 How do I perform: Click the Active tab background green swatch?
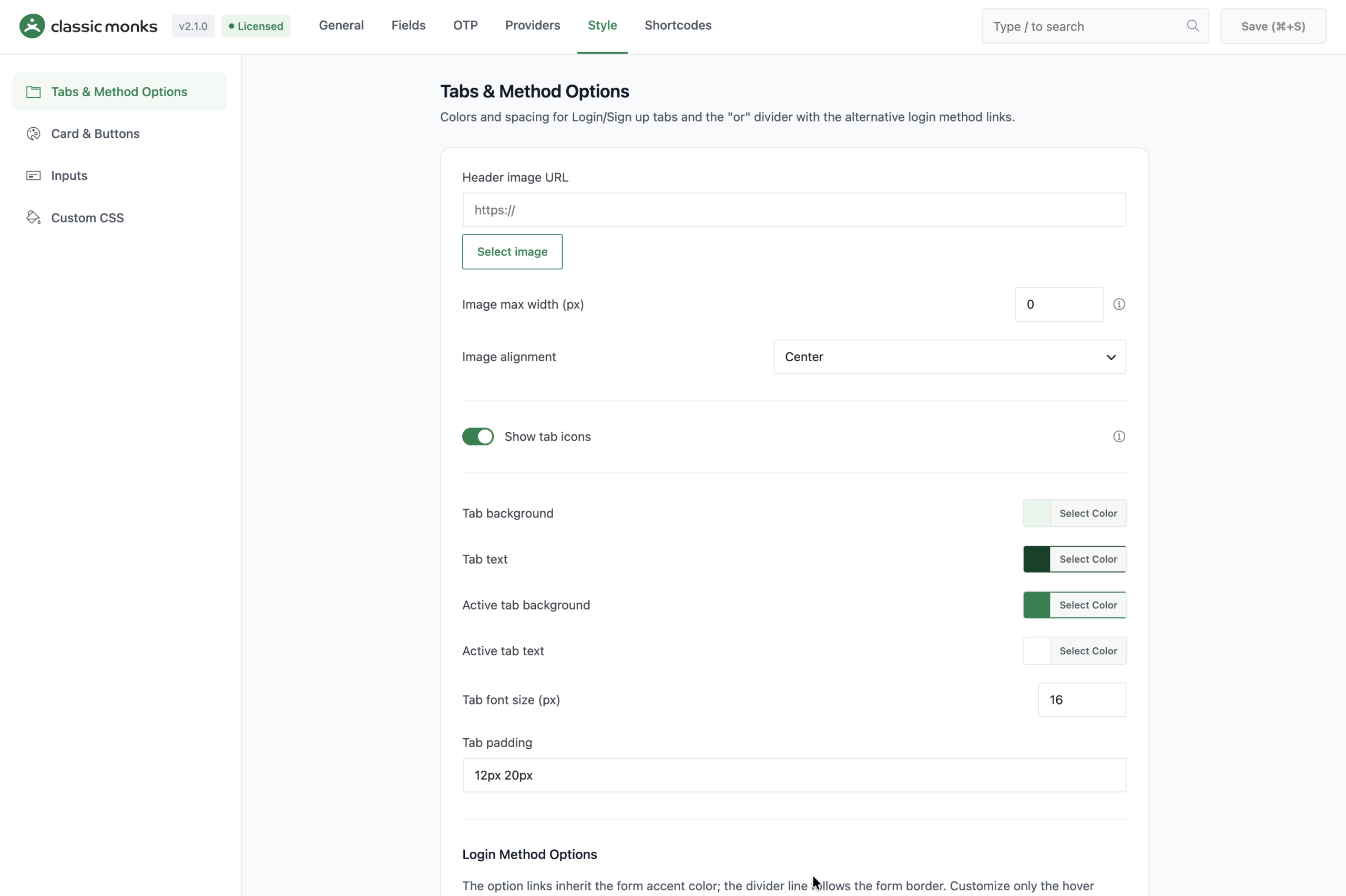pos(1036,605)
